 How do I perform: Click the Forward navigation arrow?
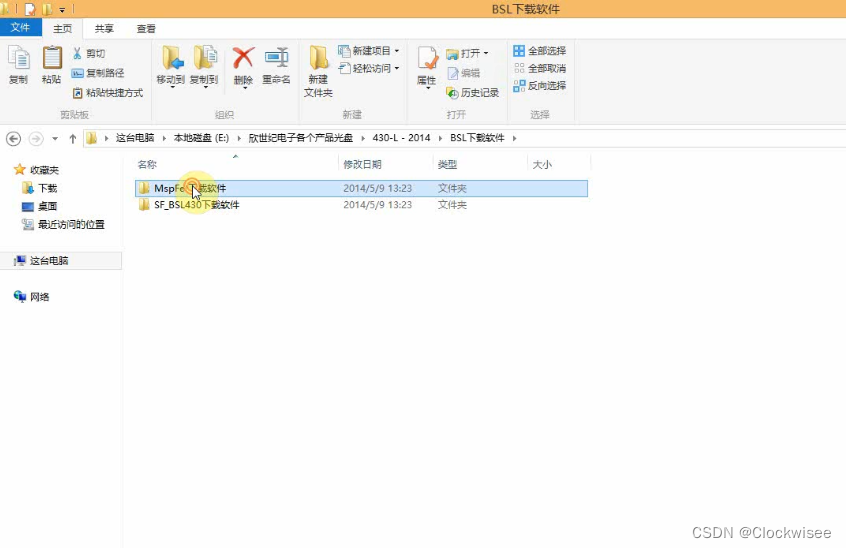[x=36, y=139]
